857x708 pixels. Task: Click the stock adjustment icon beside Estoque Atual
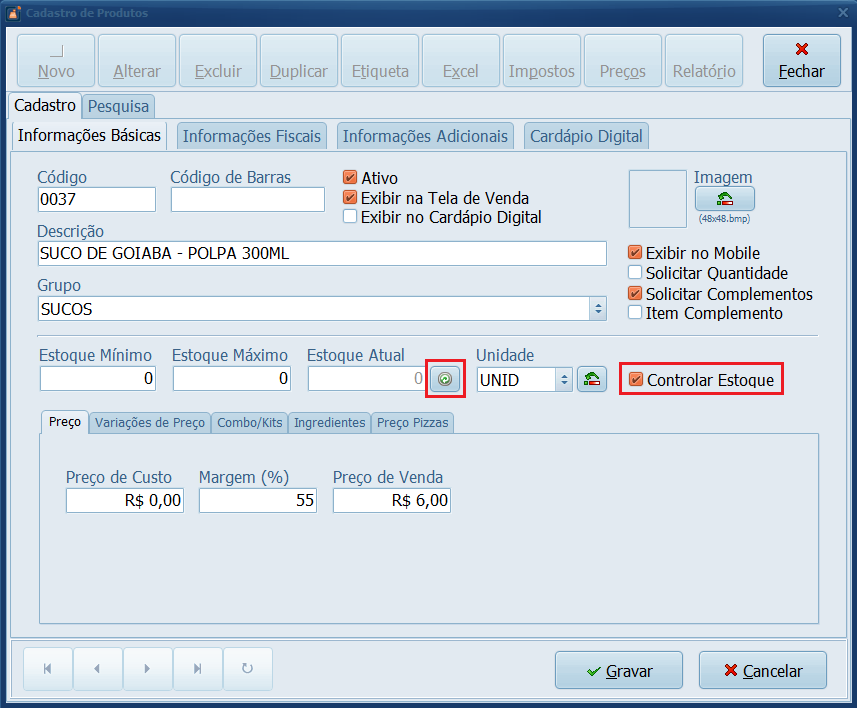(x=446, y=379)
